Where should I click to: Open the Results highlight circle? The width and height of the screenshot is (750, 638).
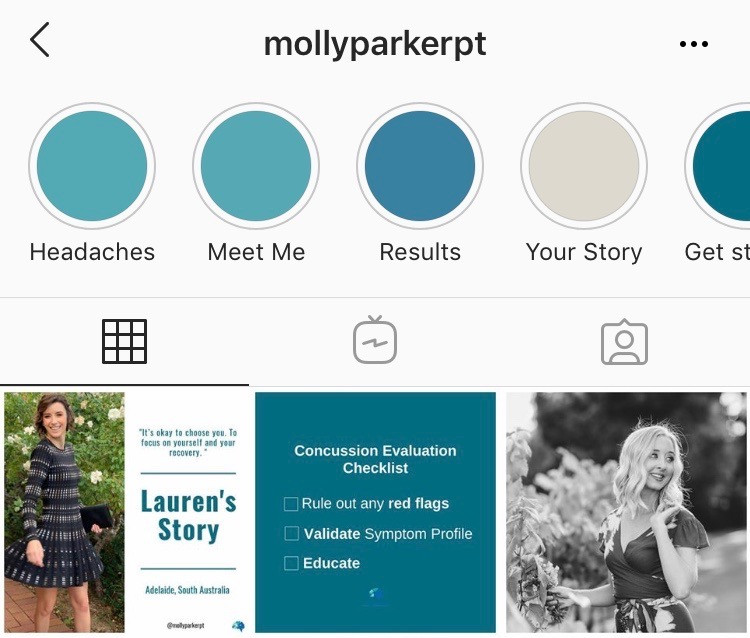(x=420, y=166)
